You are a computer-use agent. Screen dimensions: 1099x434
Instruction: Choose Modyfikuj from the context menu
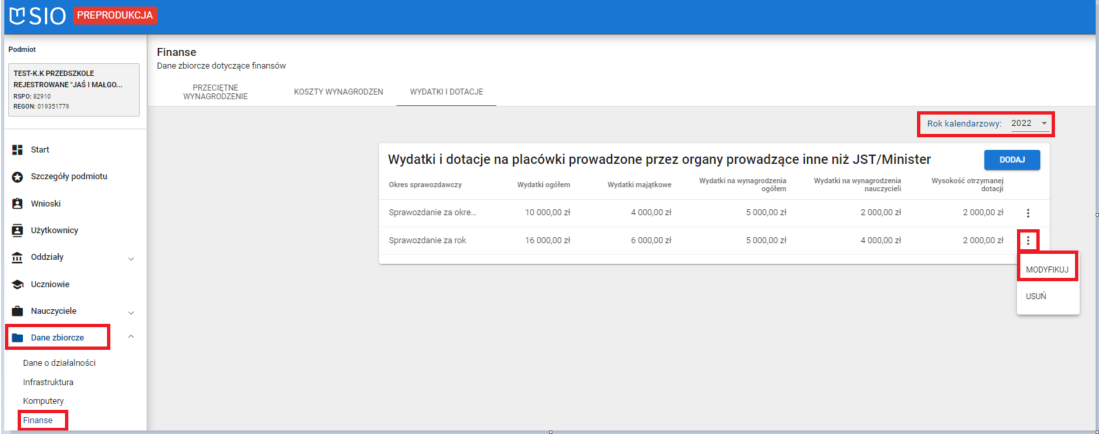click(1046, 269)
